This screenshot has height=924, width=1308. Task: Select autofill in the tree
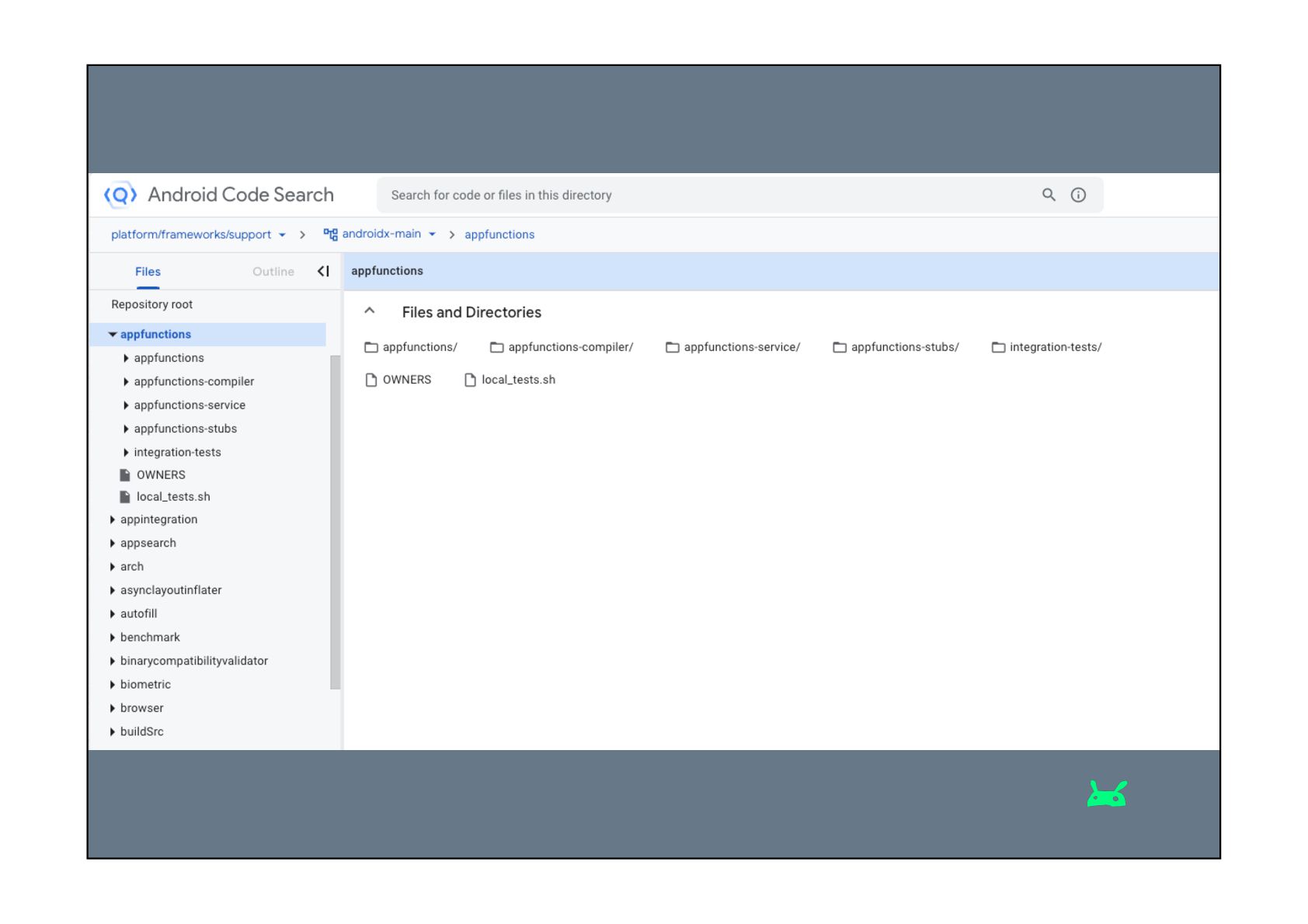(x=138, y=613)
